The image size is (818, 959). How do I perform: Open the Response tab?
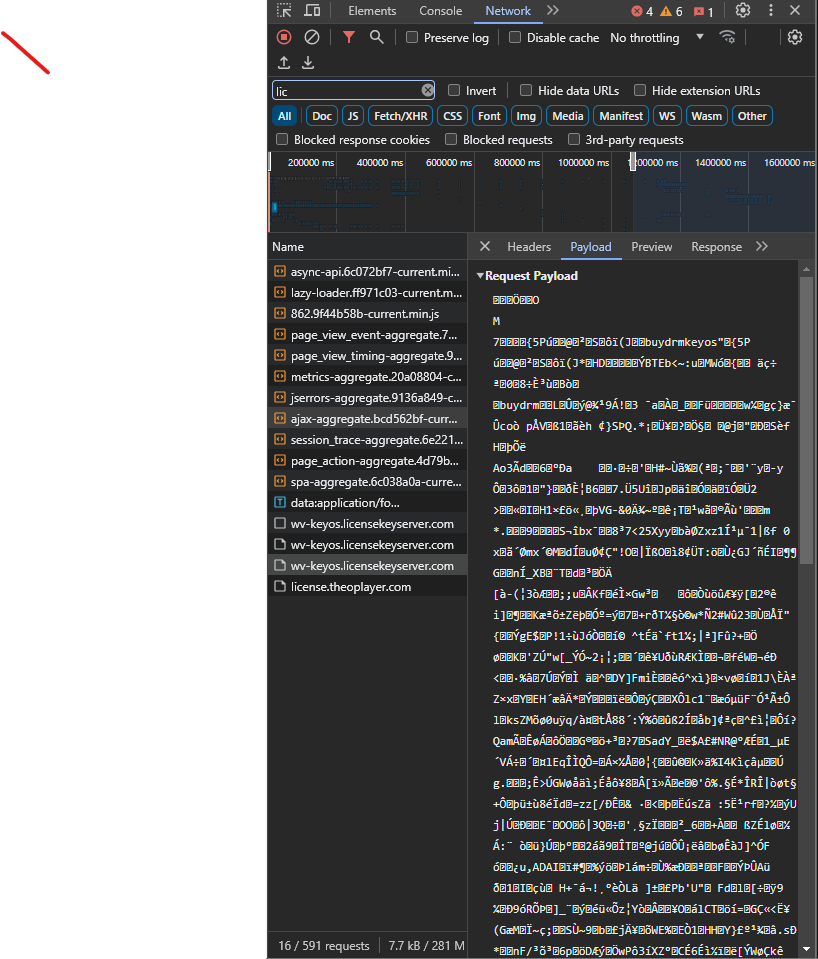(716, 246)
